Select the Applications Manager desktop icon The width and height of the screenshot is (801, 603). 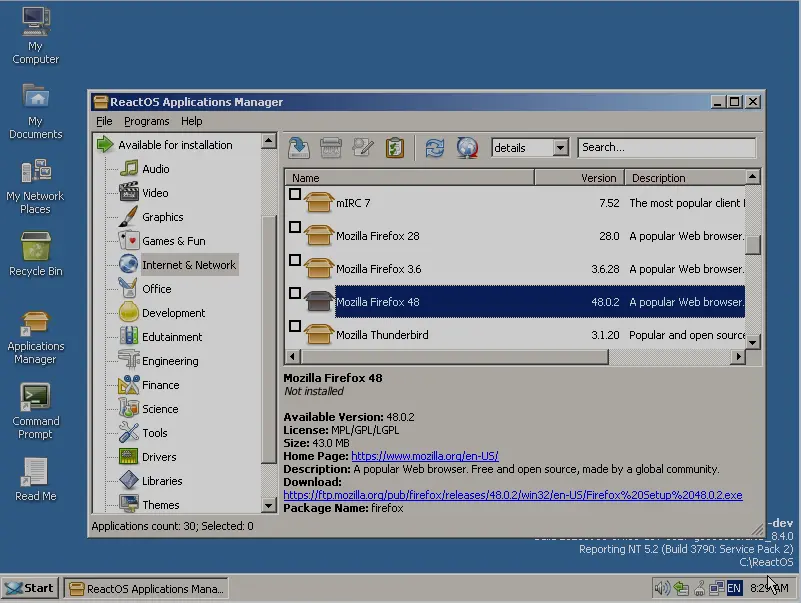[35, 323]
